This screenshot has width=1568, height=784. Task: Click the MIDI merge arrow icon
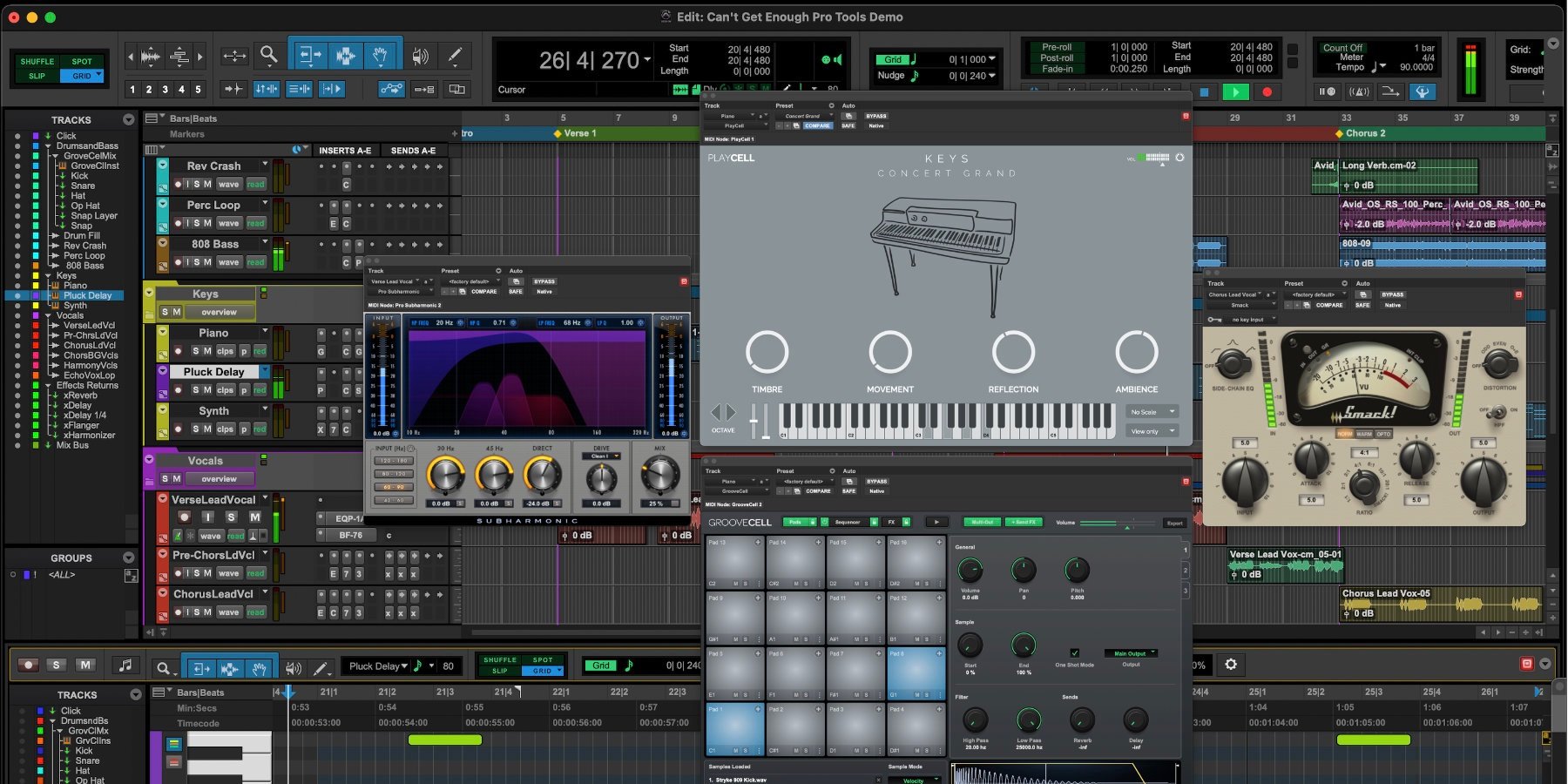[x=1390, y=91]
